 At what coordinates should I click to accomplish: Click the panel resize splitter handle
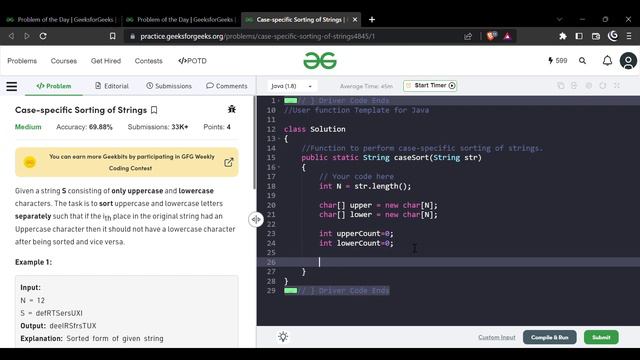(256, 220)
